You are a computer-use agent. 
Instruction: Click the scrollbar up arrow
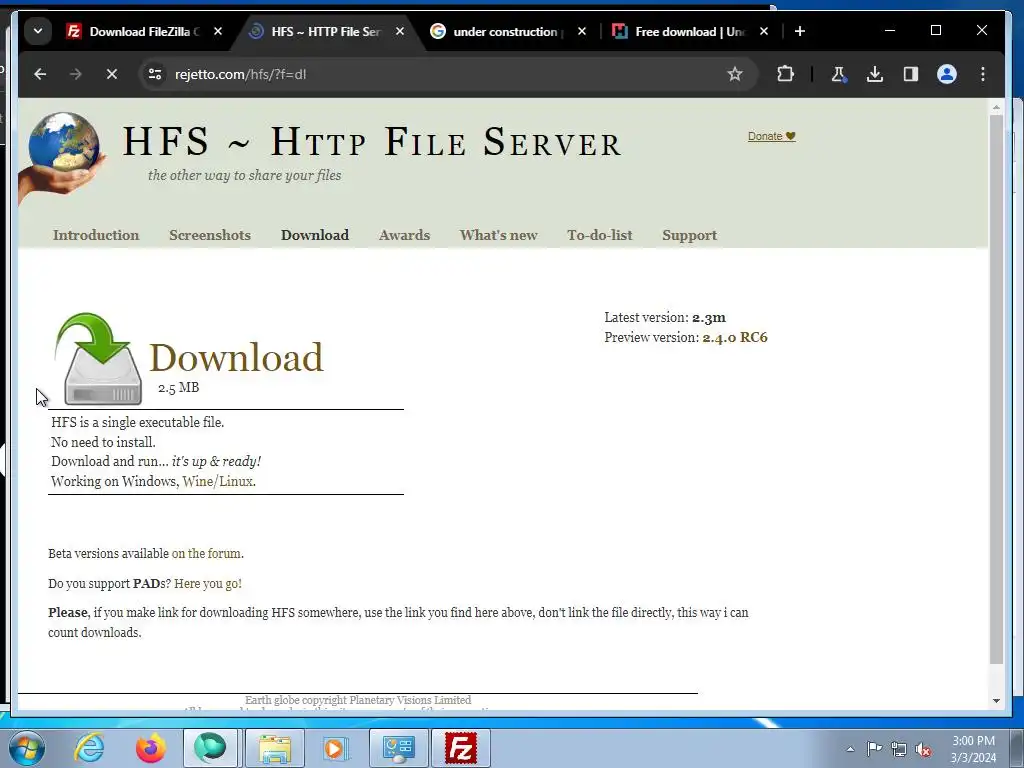996,107
